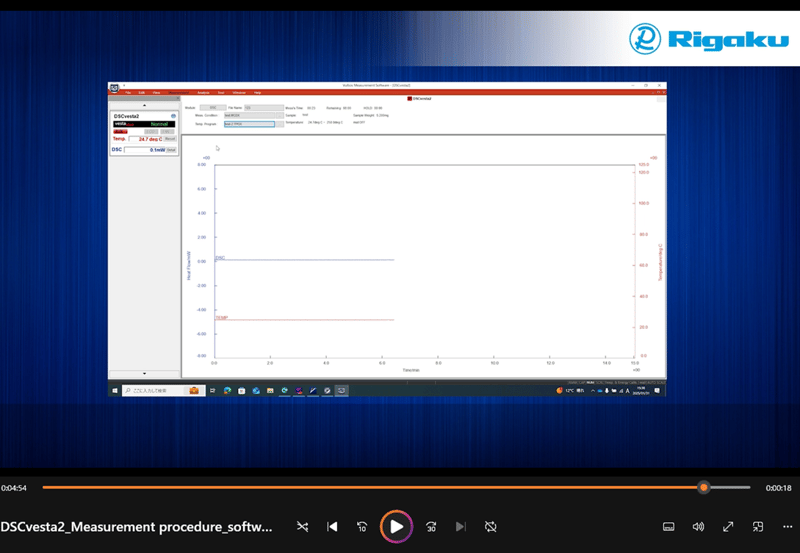Open the three-dot more options menu
This screenshot has height=553, width=800.
(x=788, y=526)
